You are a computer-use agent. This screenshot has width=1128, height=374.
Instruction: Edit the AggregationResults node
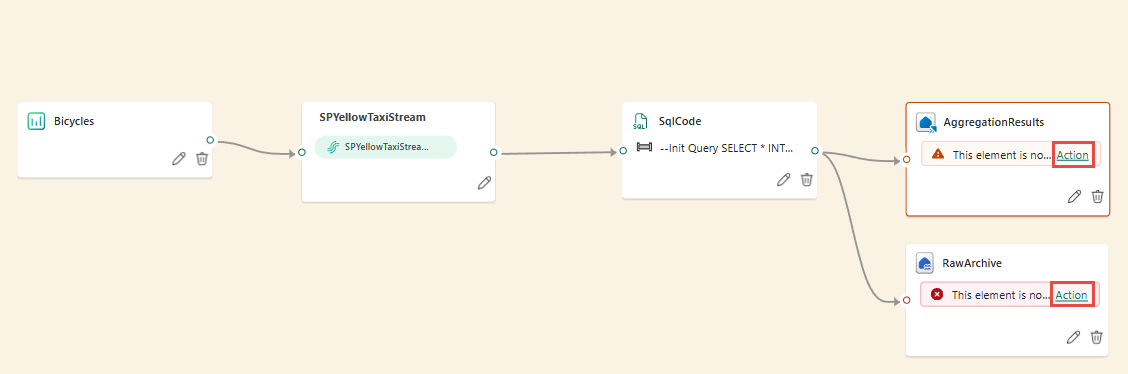click(x=1074, y=196)
